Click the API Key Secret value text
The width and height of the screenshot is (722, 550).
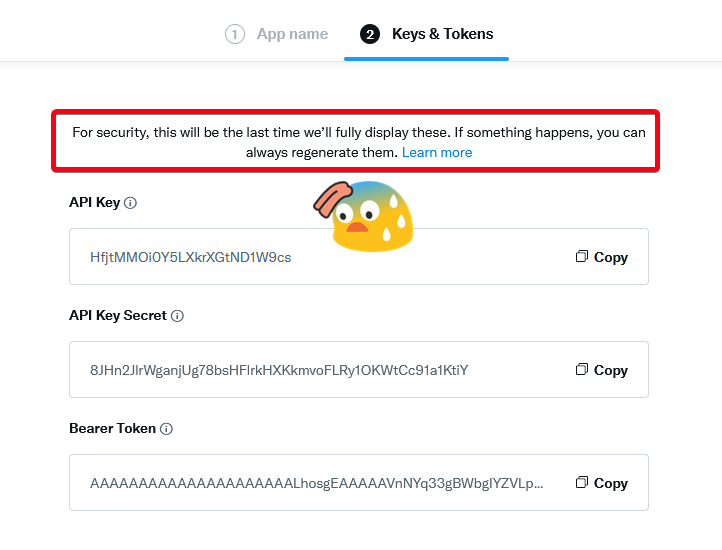[279, 370]
